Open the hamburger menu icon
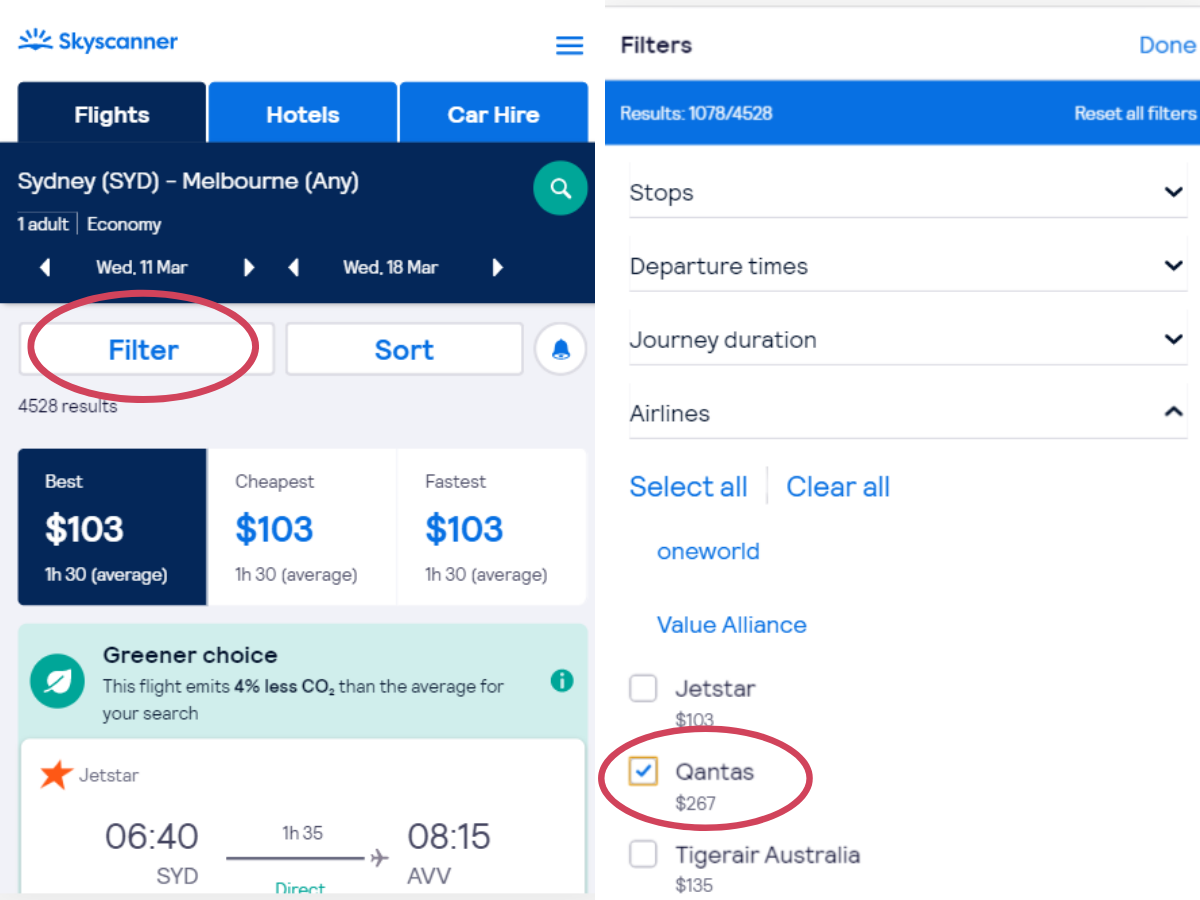Image resolution: width=1200 pixels, height=900 pixels. point(569,45)
